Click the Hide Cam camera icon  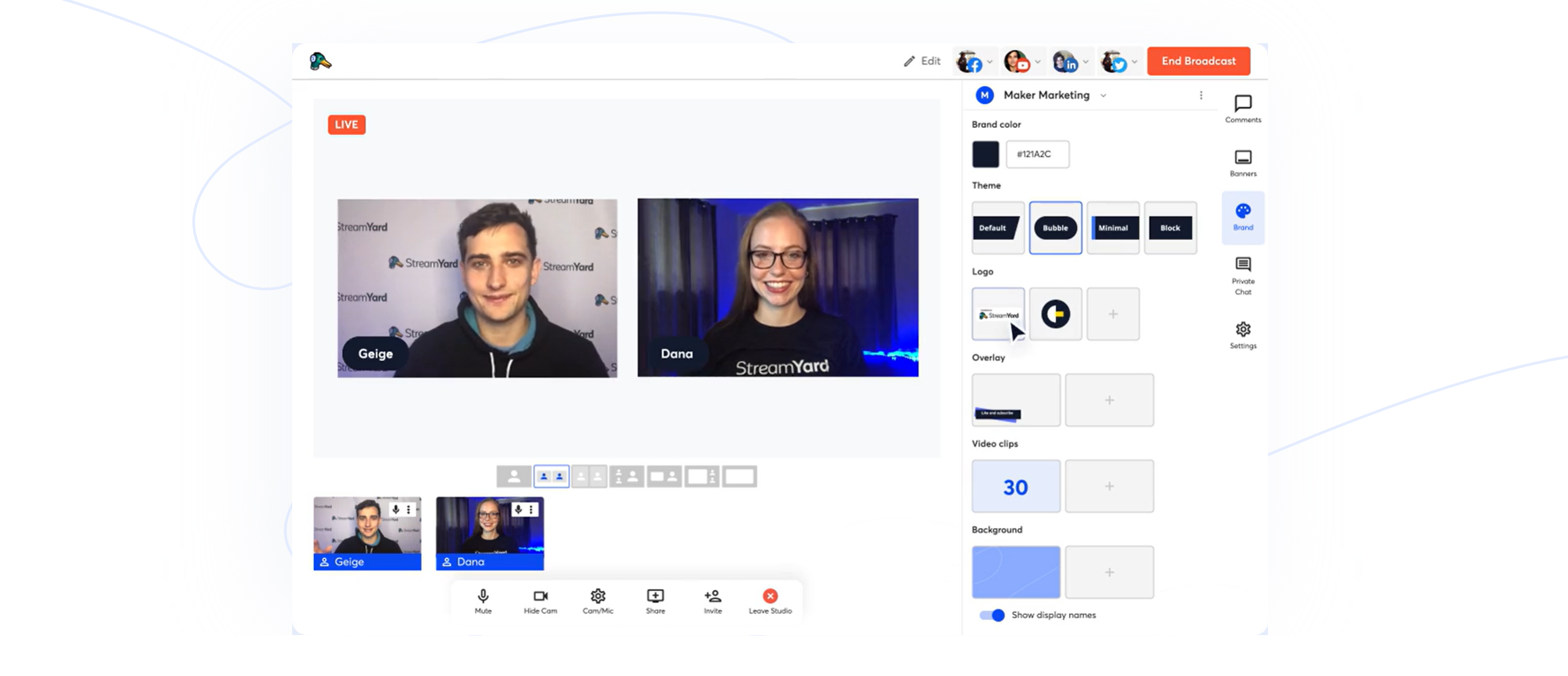coord(540,596)
